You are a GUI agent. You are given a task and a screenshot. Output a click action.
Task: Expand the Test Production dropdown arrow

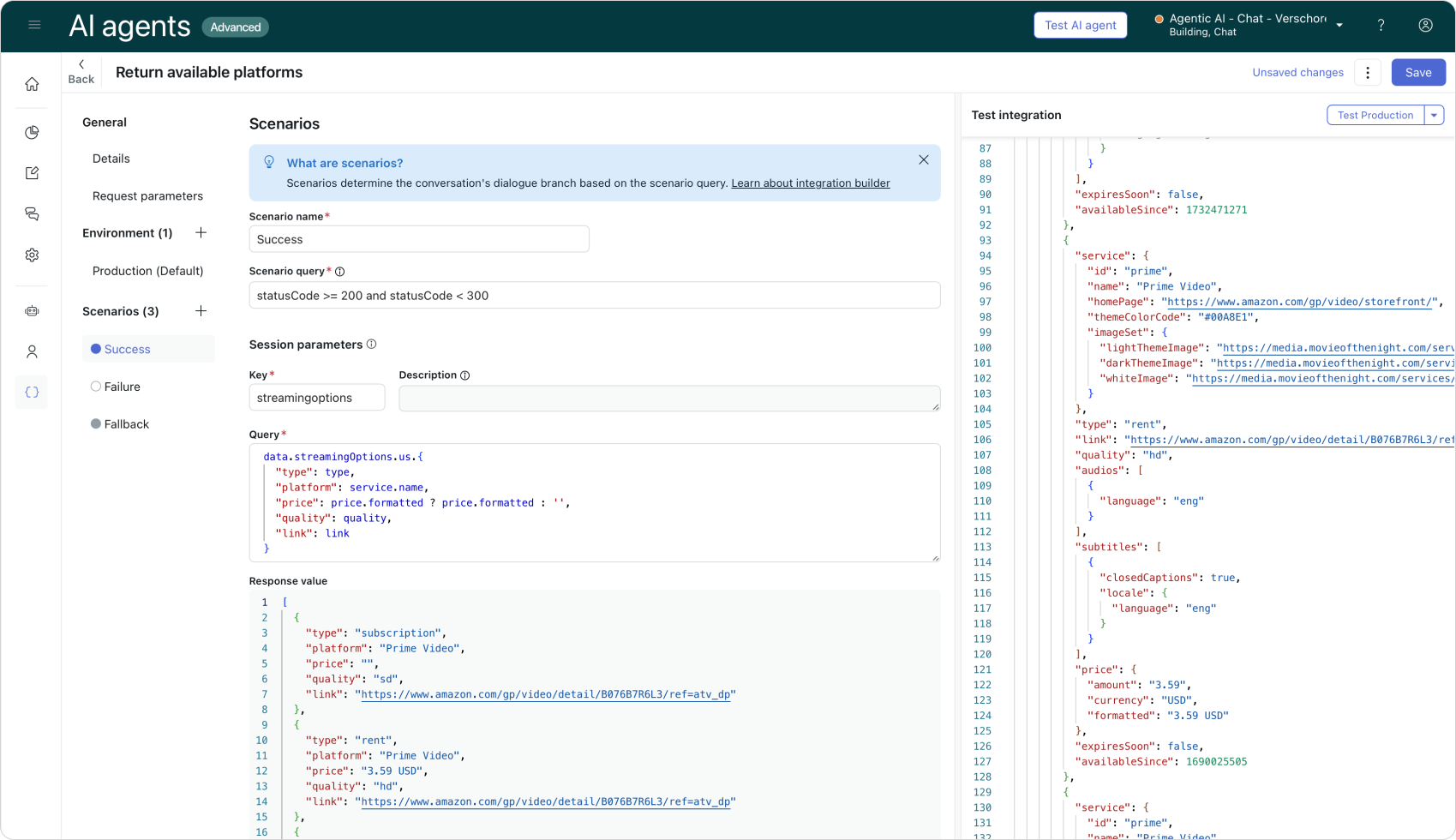coord(1434,115)
